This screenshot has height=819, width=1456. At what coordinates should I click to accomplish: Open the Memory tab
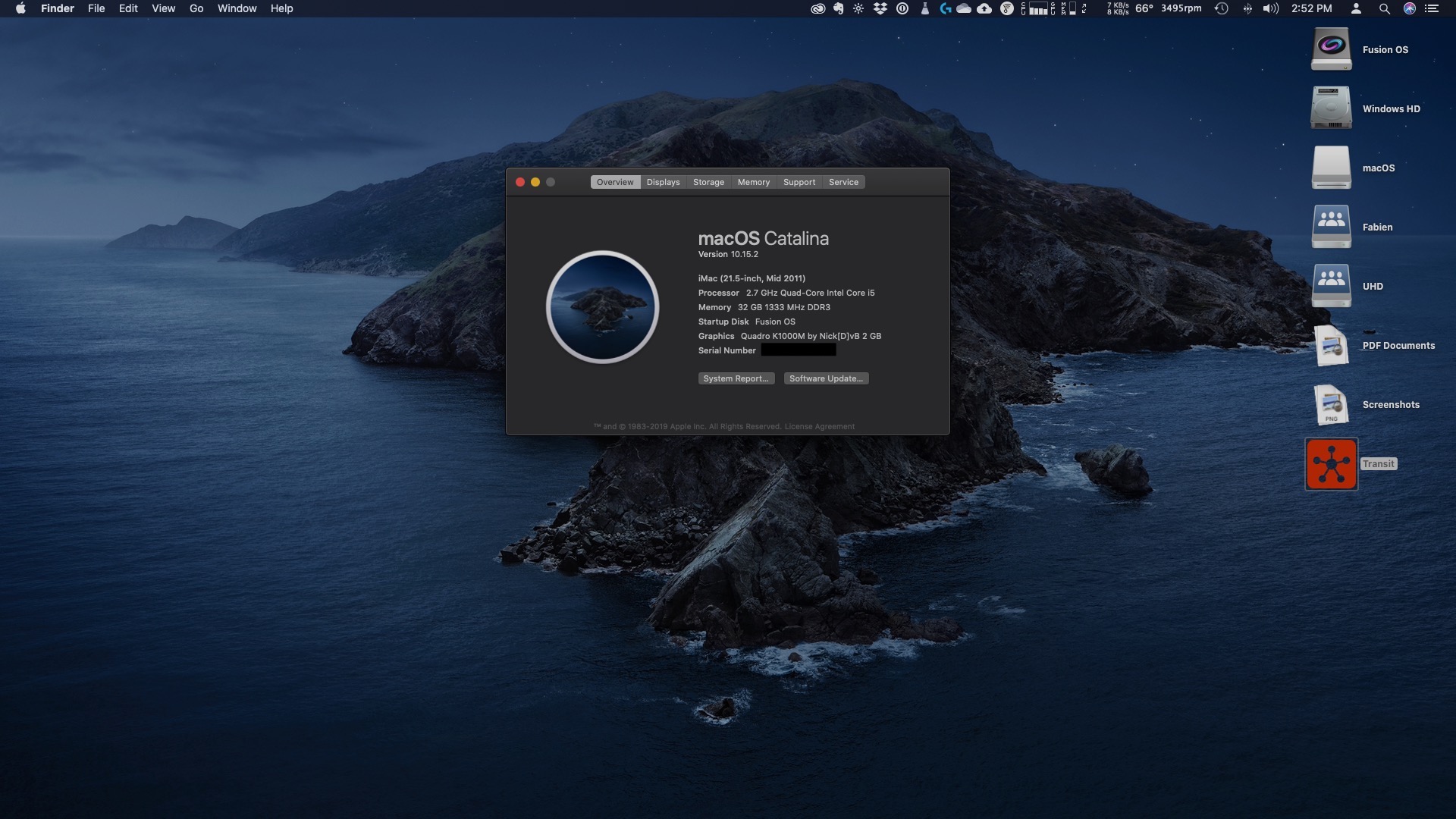point(753,182)
